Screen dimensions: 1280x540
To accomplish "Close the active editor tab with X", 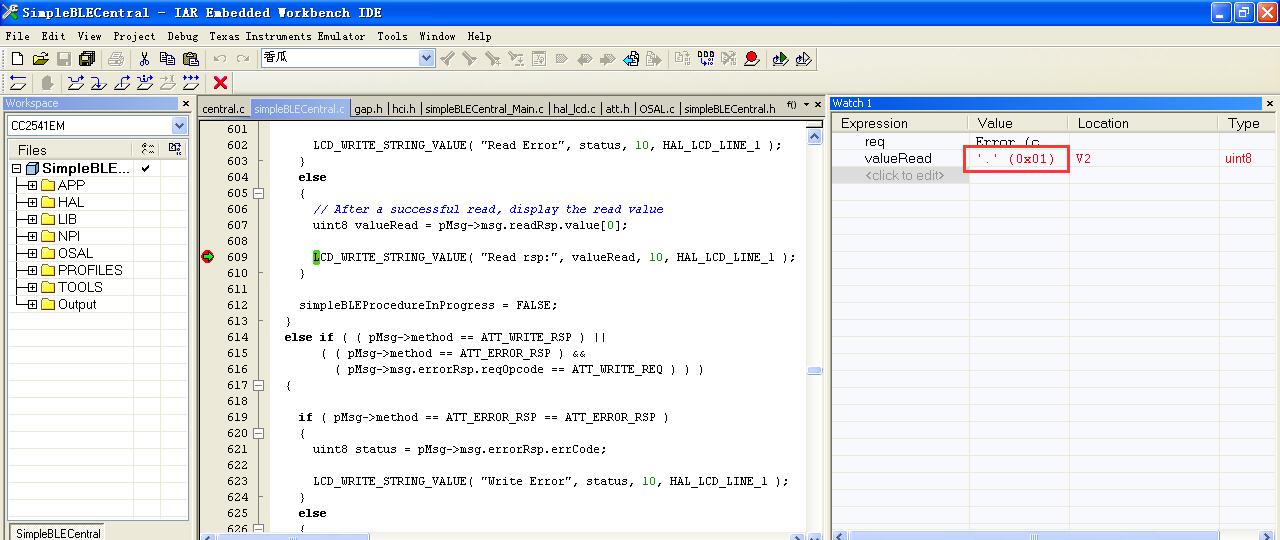I will (x=819, y=104).
